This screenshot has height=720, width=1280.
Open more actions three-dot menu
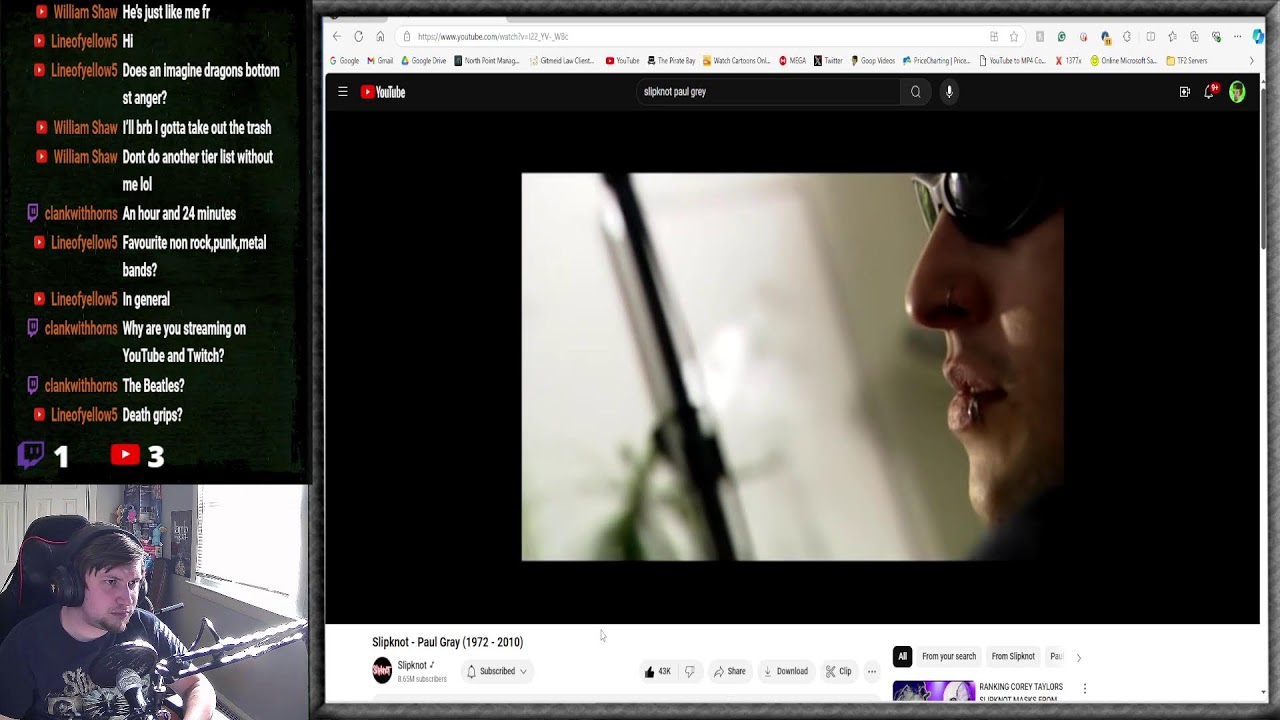(872, 671)
